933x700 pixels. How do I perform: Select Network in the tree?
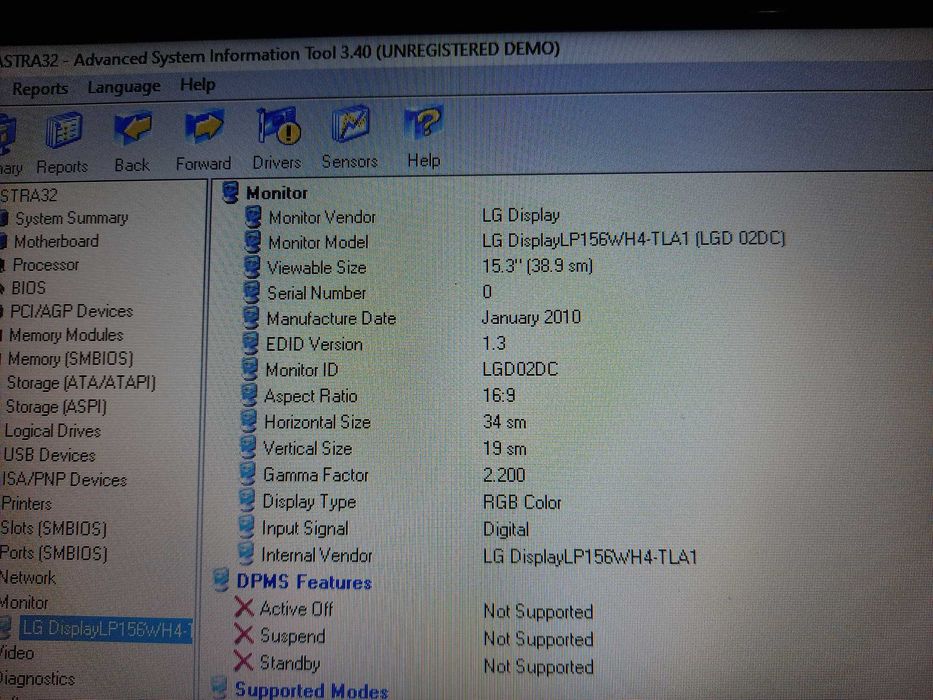[27, 578]
